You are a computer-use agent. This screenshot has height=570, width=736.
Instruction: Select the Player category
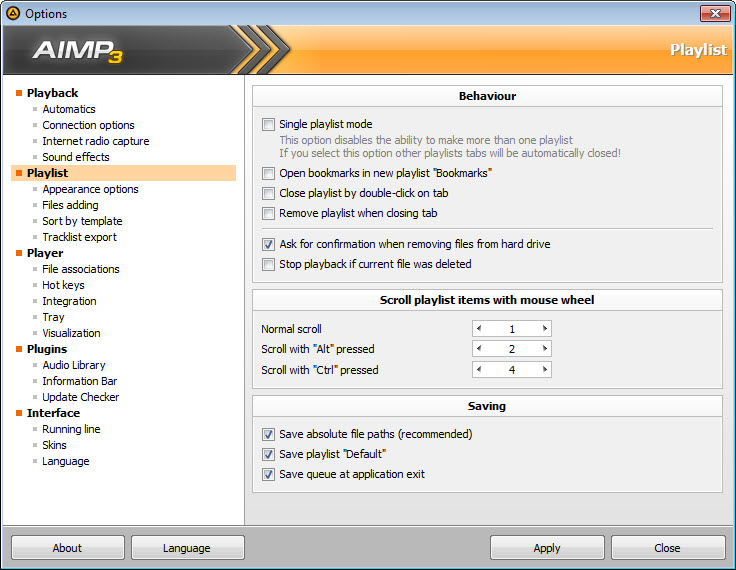45,253
